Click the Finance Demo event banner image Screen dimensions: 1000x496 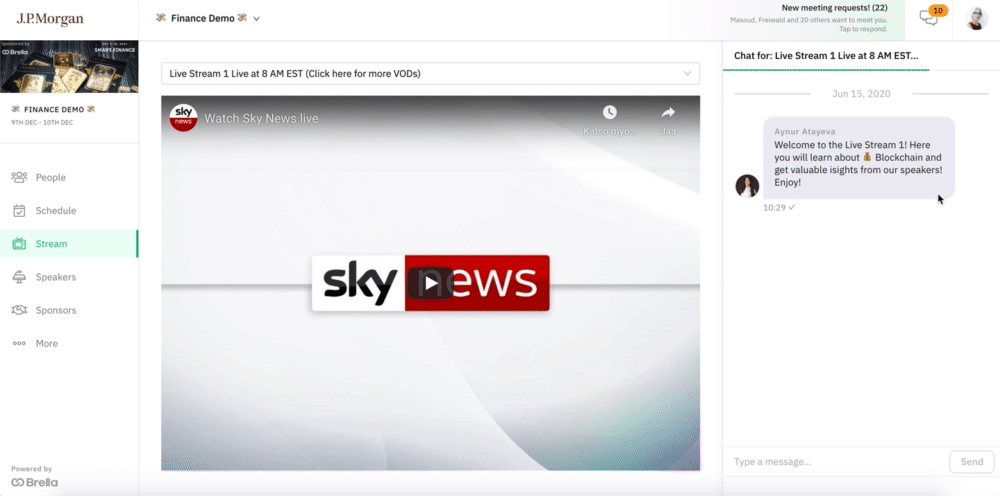tap(69, 67)
